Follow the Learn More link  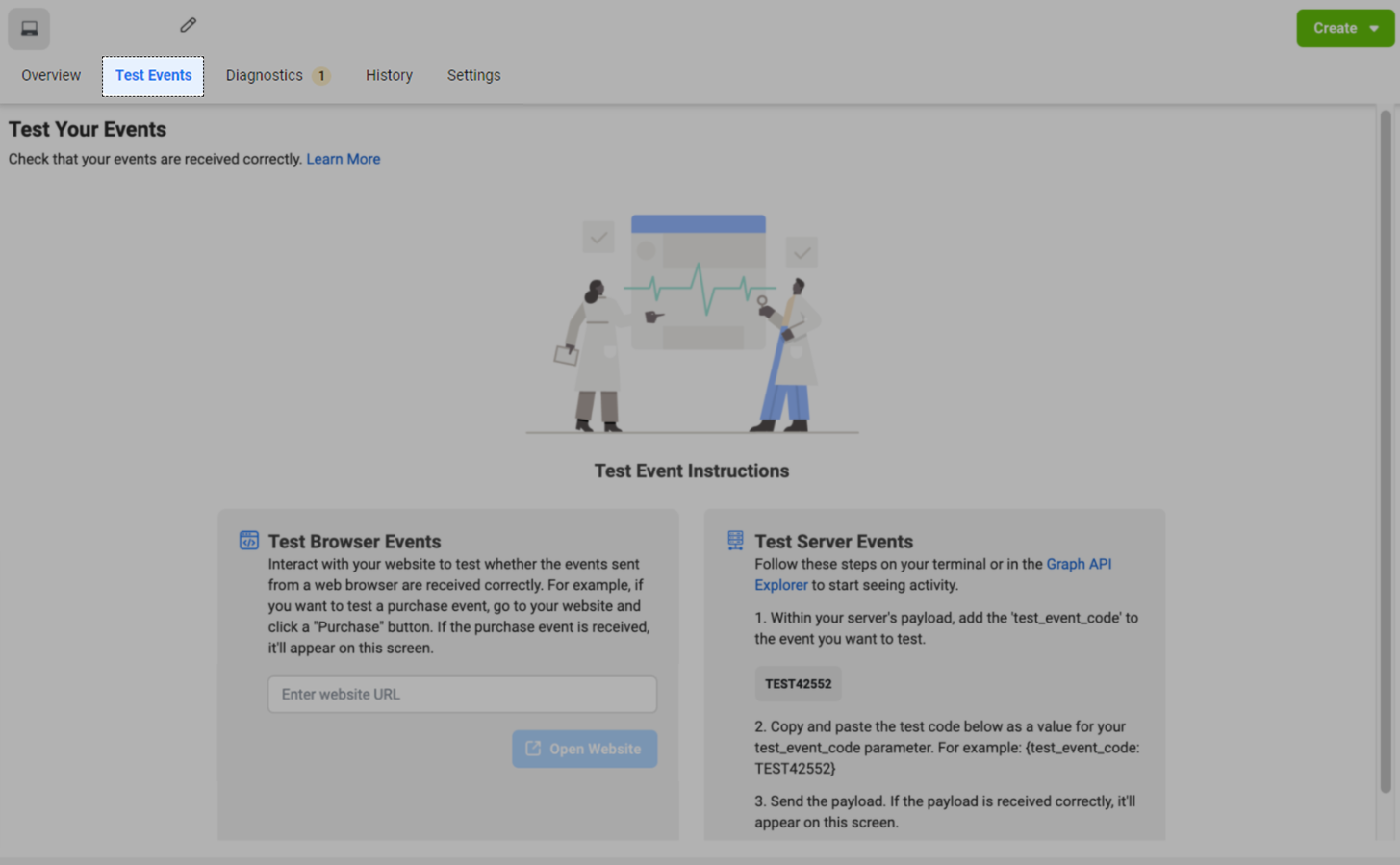pos(343,159)
